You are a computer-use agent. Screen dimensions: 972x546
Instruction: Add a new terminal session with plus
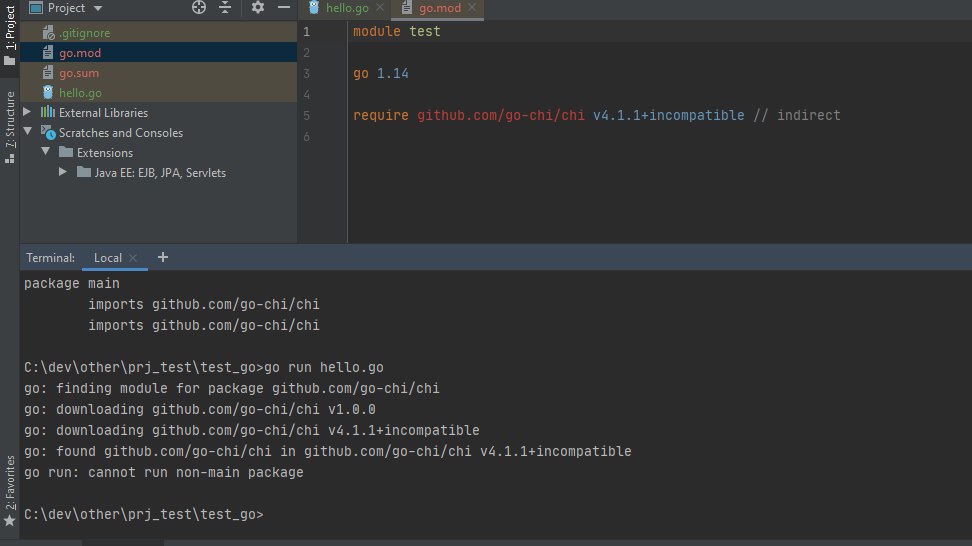coord(162,257)
